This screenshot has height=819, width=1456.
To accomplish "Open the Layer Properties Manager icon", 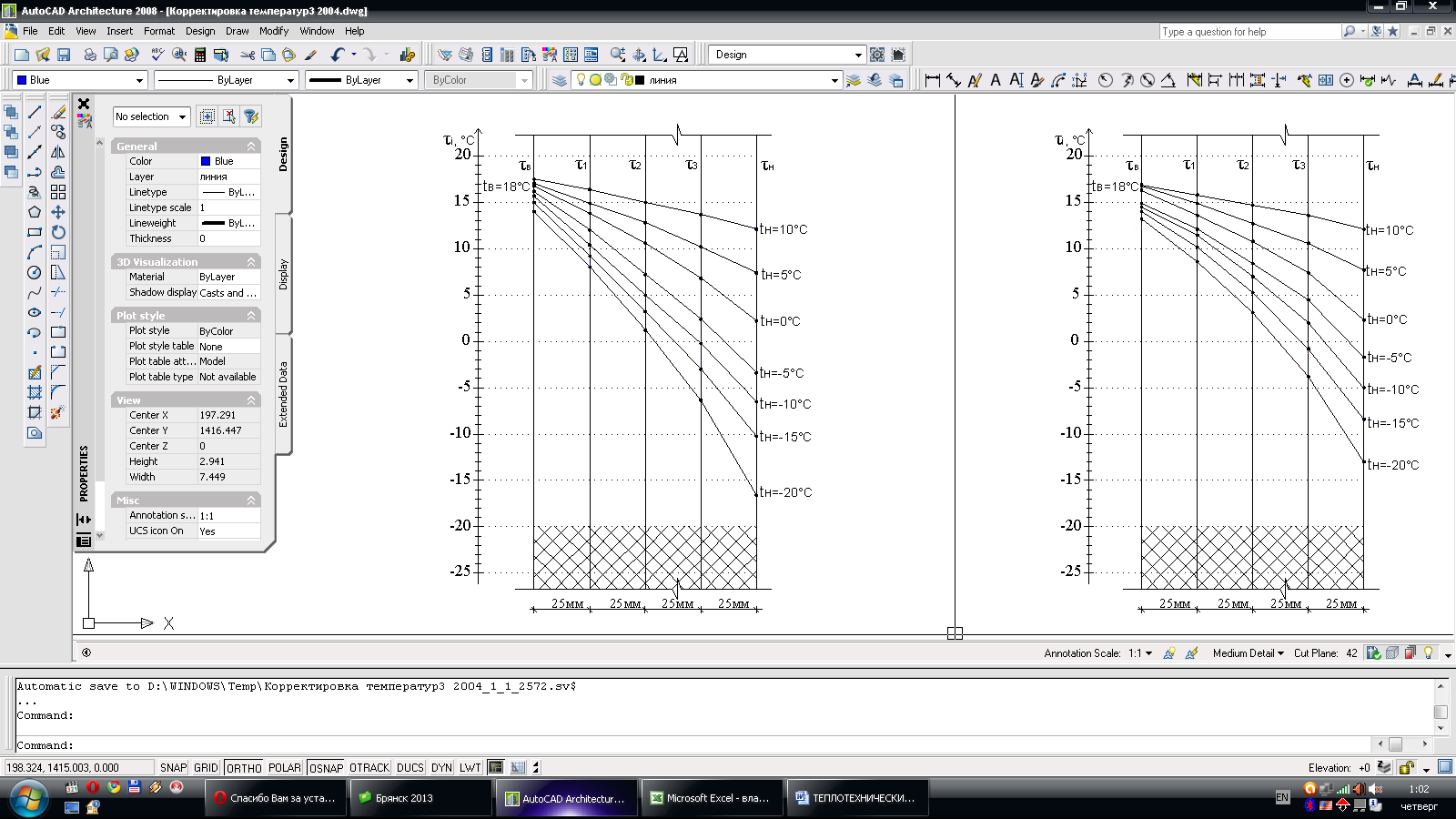I will click(x=559, y=80).
